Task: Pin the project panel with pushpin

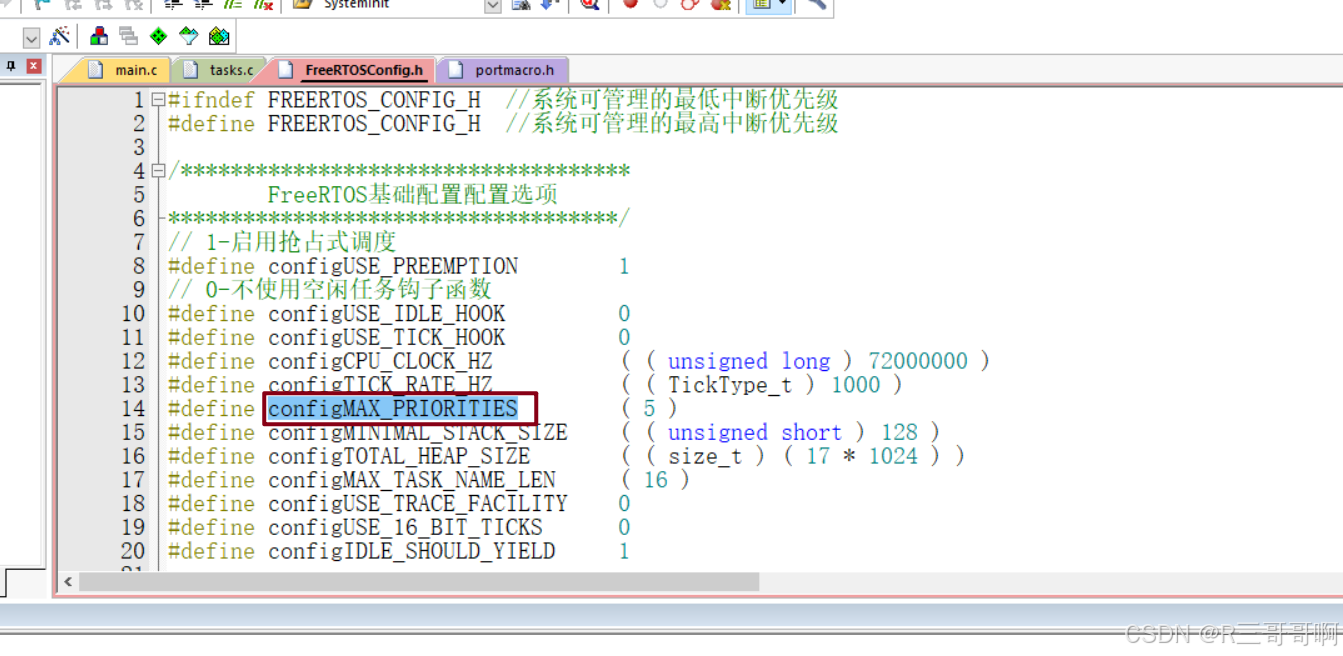Action: click(x=11, y=66)
